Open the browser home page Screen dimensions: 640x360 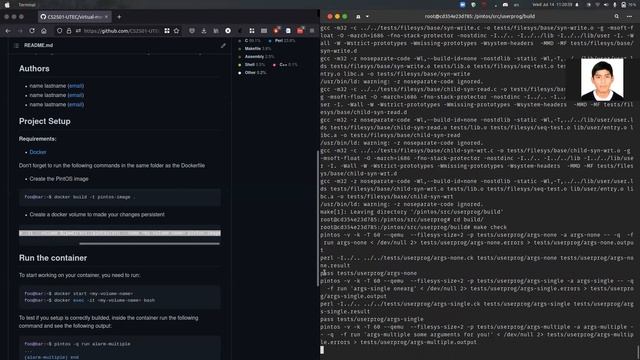[x=44, y=31]
